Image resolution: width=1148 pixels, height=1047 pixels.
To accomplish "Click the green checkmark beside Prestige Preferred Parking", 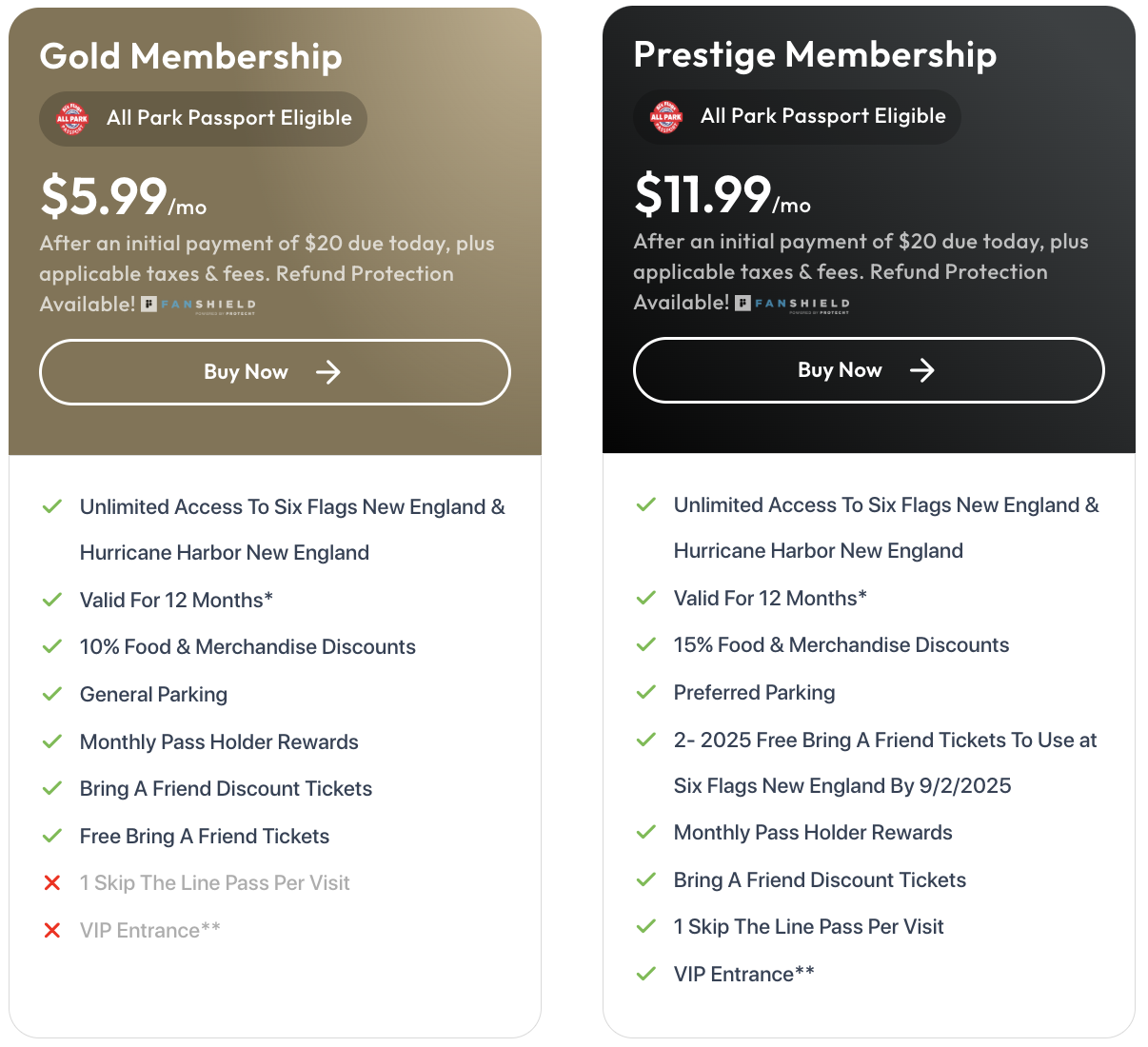I will click(x=646, y=692).
